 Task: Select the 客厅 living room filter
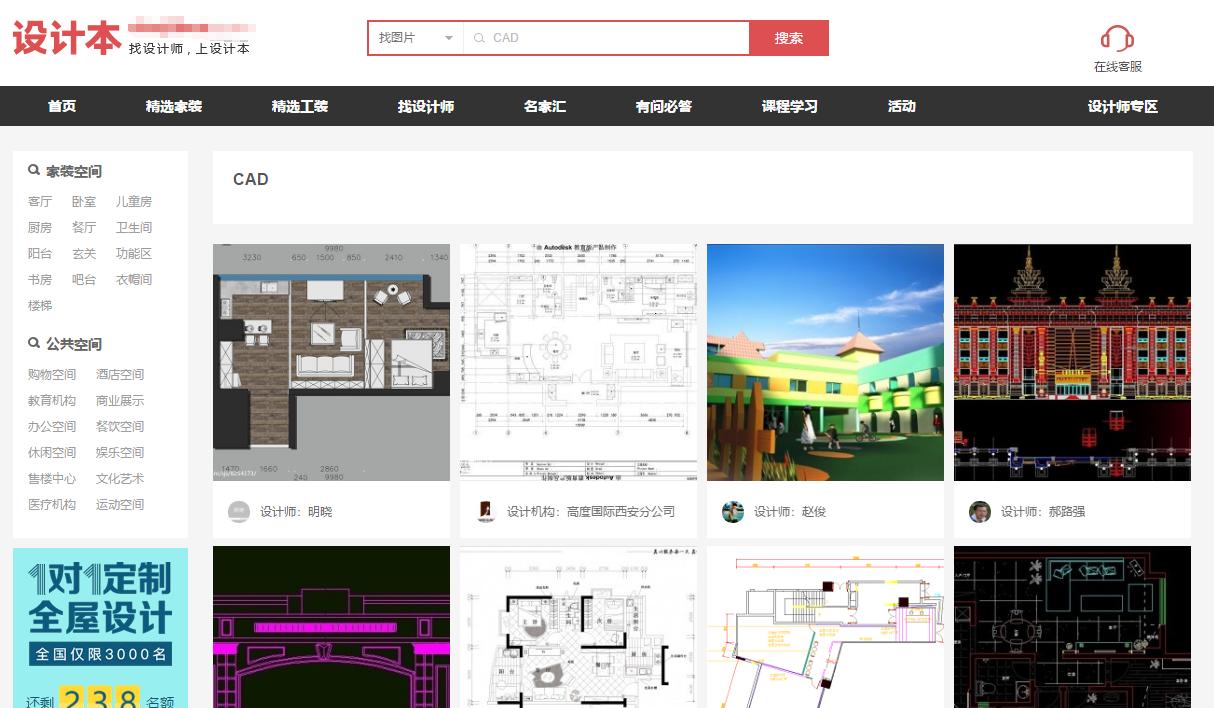pos(40,201)
